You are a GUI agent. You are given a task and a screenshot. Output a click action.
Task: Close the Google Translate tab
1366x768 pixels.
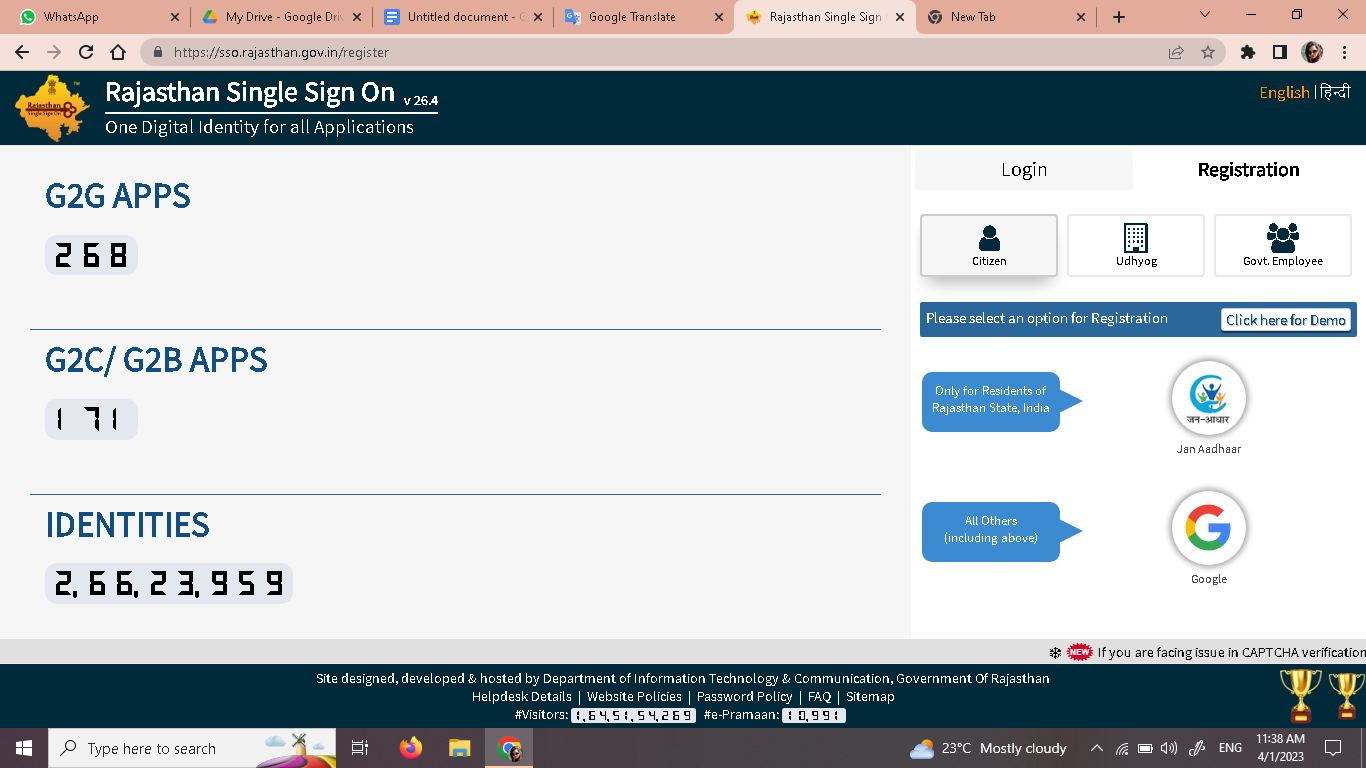tap(718, 17)
